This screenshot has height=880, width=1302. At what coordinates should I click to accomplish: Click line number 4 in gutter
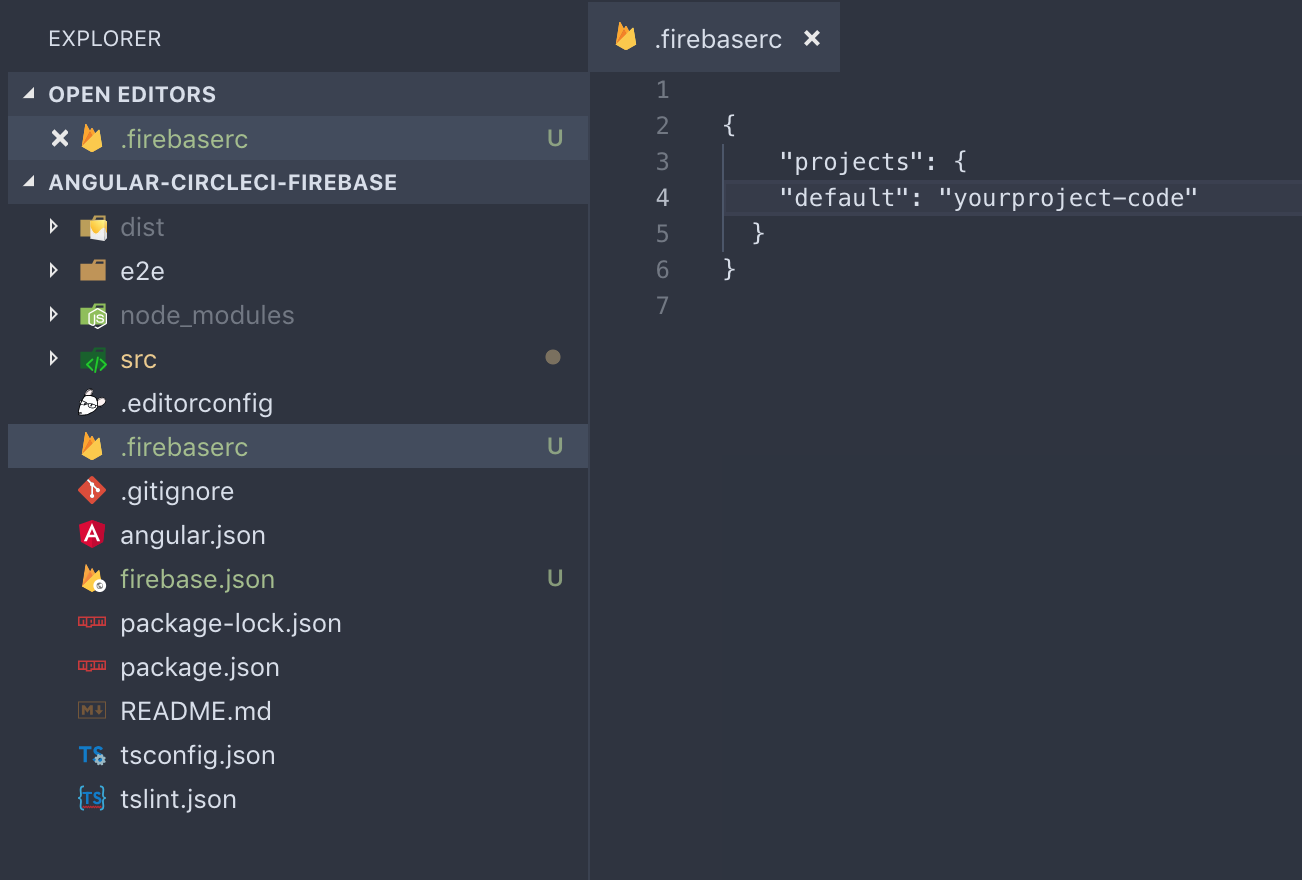tap(662, 197)
